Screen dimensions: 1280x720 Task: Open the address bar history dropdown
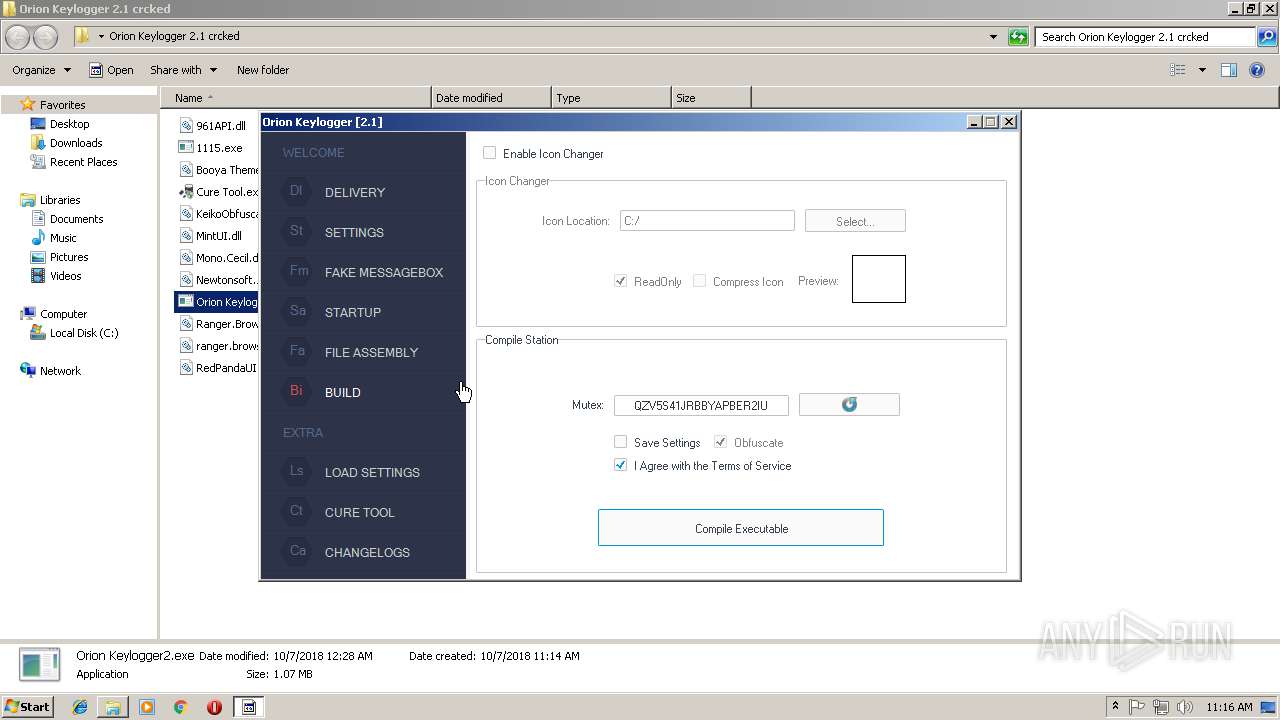pyautogui.click(x=993, y=37)
